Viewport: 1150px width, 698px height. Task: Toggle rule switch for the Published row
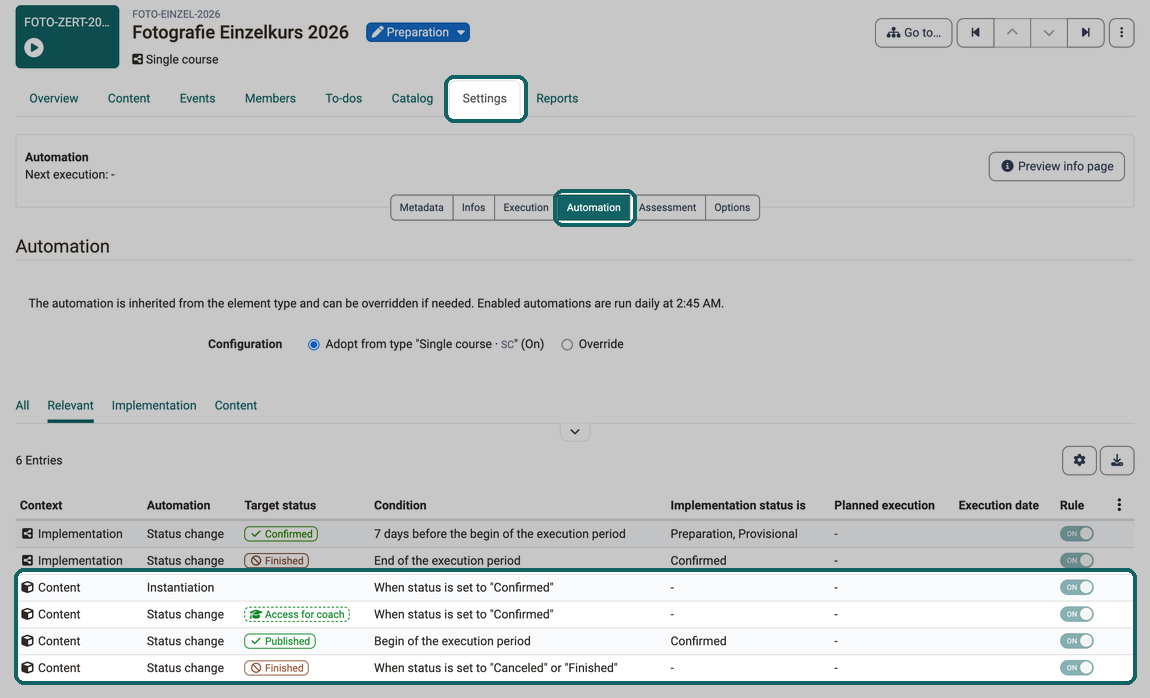click(1077, 641)
